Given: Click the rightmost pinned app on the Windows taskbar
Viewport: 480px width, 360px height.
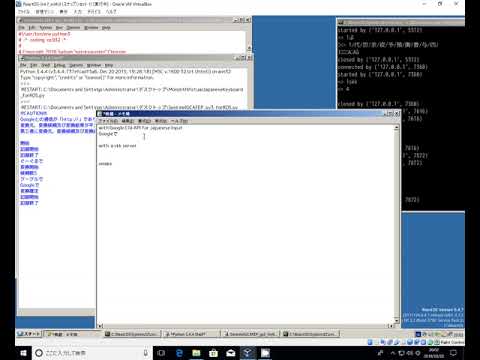Looking at the screenshot, I should tap(265, 353).
